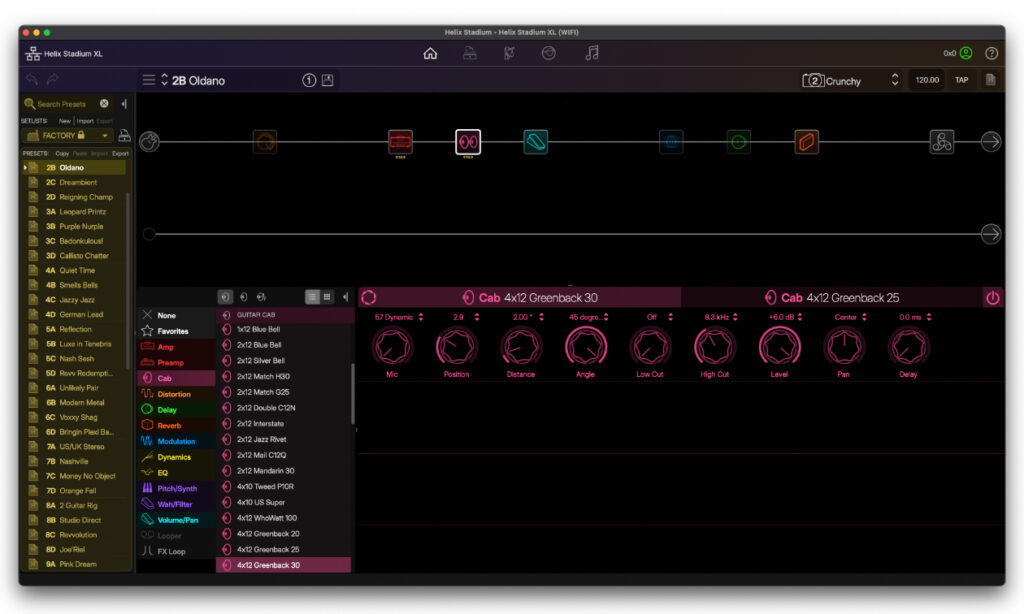
Task: Click the preset stepper arrows next to 2B Oldano
Action: coord(163,80)
